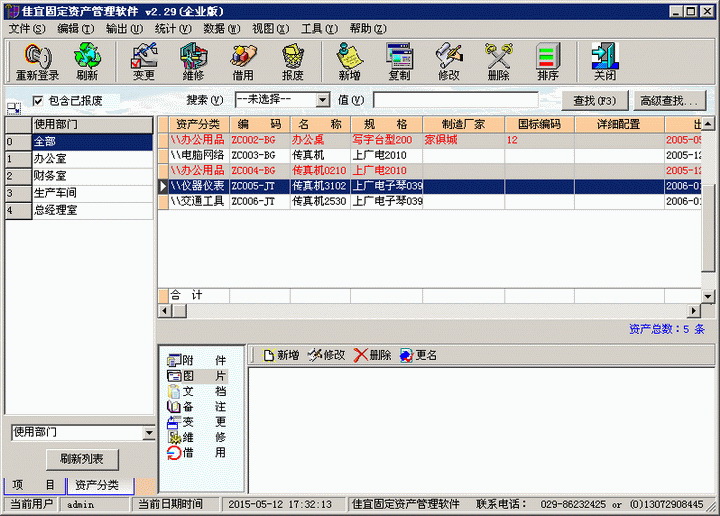Viewport: 720px width, 516px height.
Task: Click 修改 in the attachment toolbar
Action: pyautogui.click(x=326, y=355)
